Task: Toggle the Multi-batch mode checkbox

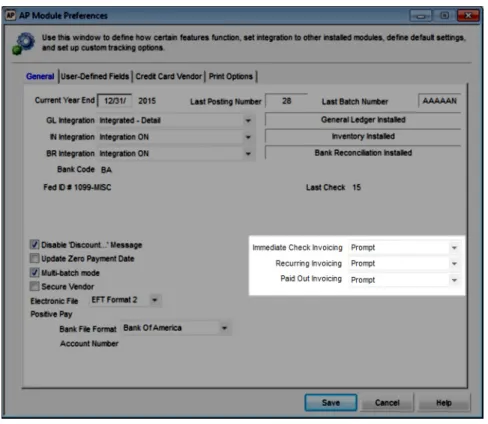Action: pos(34,273)
